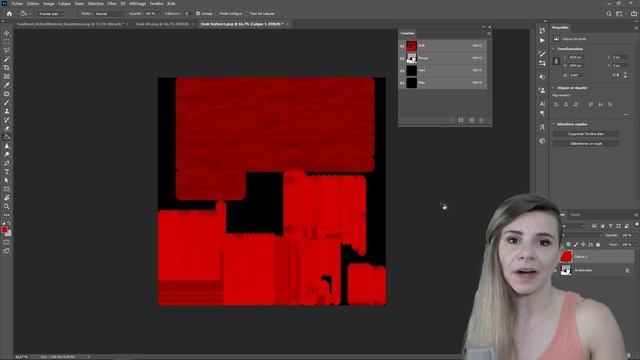Open the Affichage menu

(138, 3)
